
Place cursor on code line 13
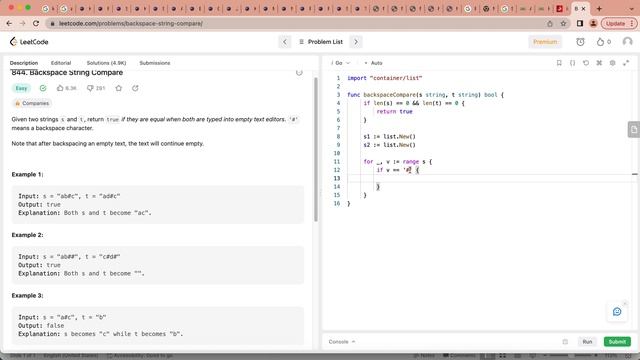490,178
